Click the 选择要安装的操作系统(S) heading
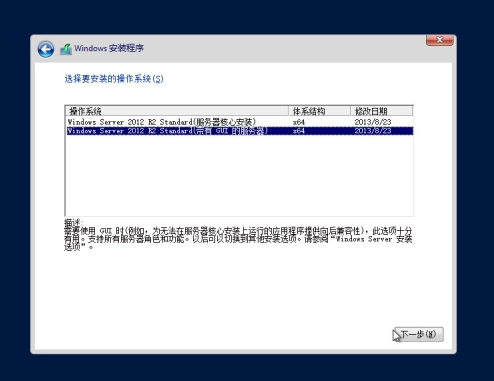 [x=114, y=79]
